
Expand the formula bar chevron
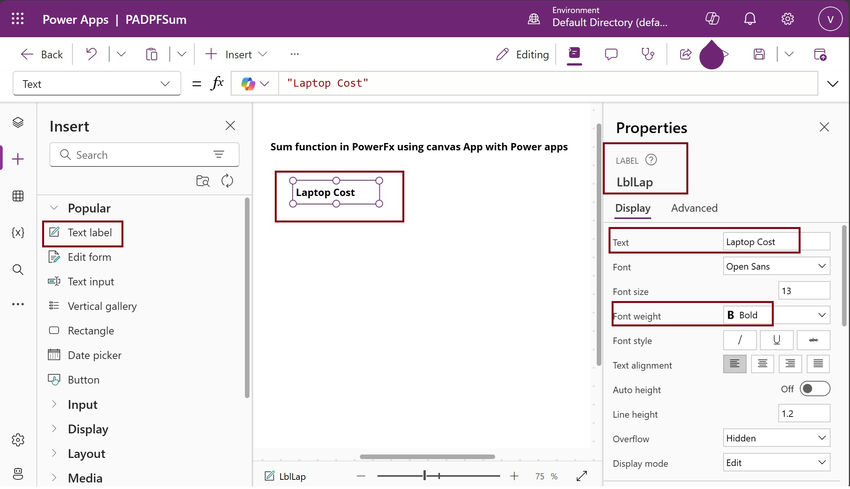coord(833,84)
